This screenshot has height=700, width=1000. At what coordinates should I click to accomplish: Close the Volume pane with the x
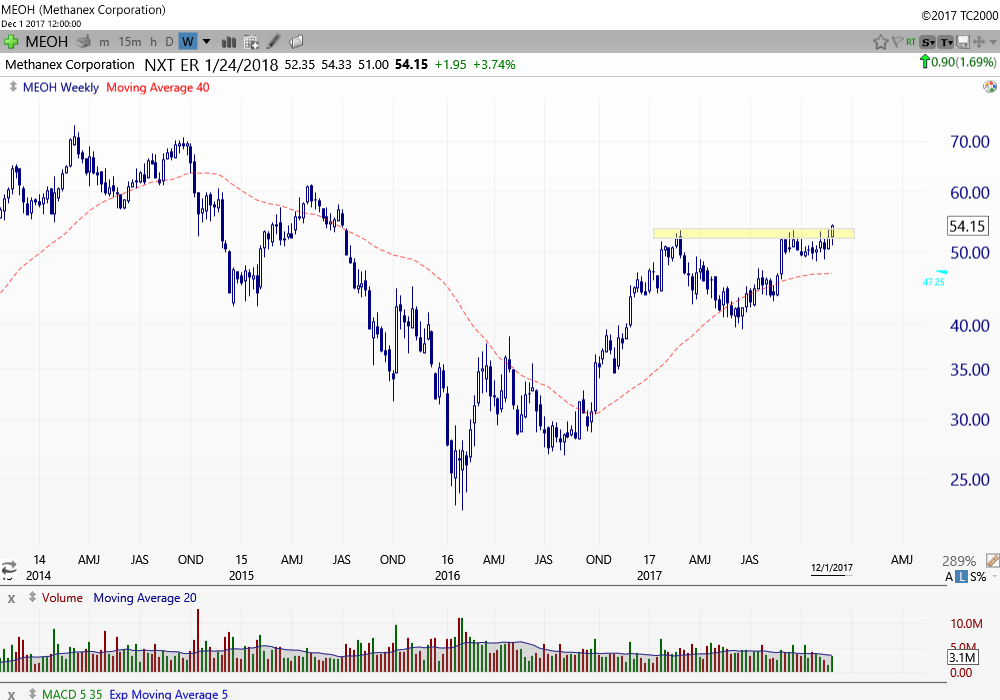point(12,598)
